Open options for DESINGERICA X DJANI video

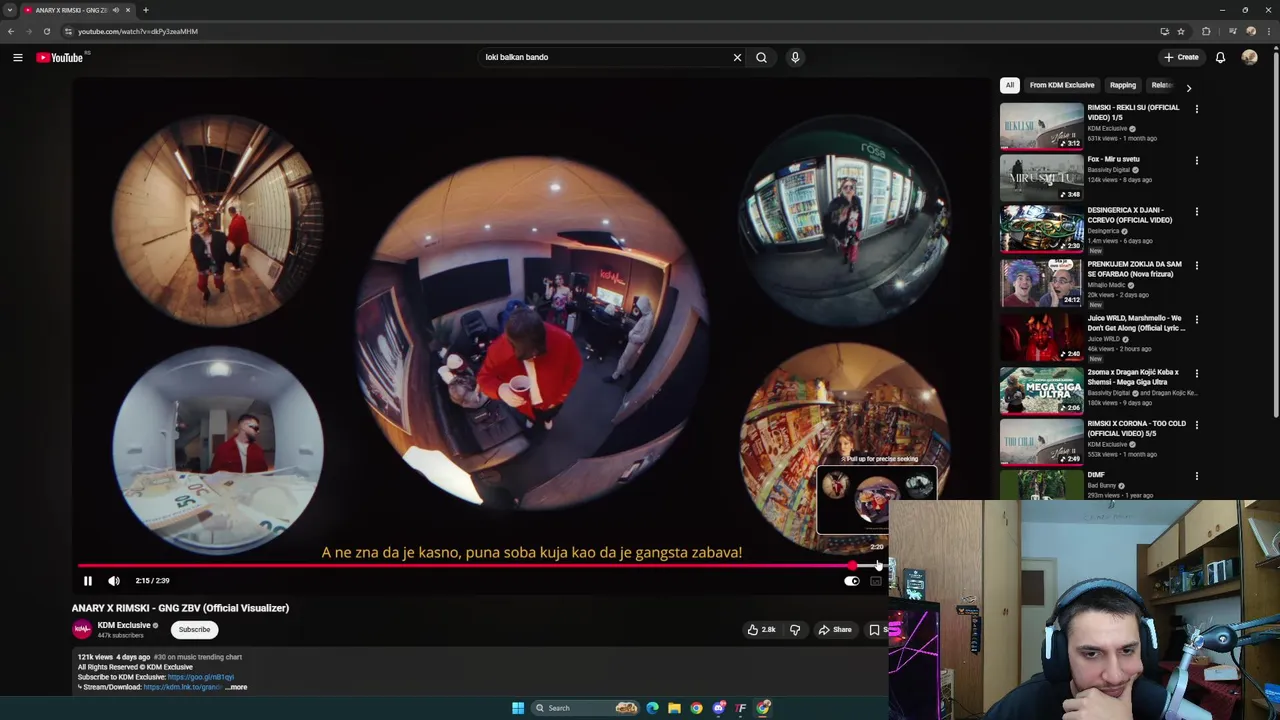point(1197,212)
